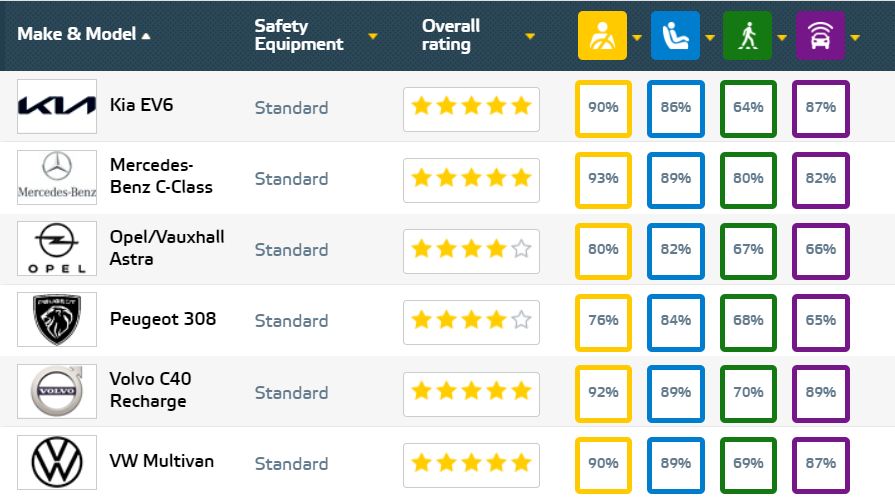The image size is (895, 497).
Task: Click Kia EV6 90% yellow score box
Action: pos(603,107)
